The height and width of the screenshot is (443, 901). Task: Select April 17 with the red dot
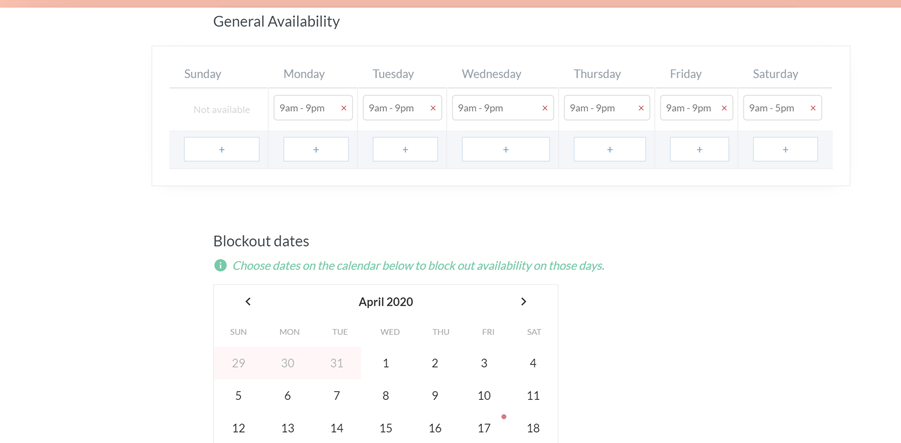pyautogui.click(x=484, y=428)
